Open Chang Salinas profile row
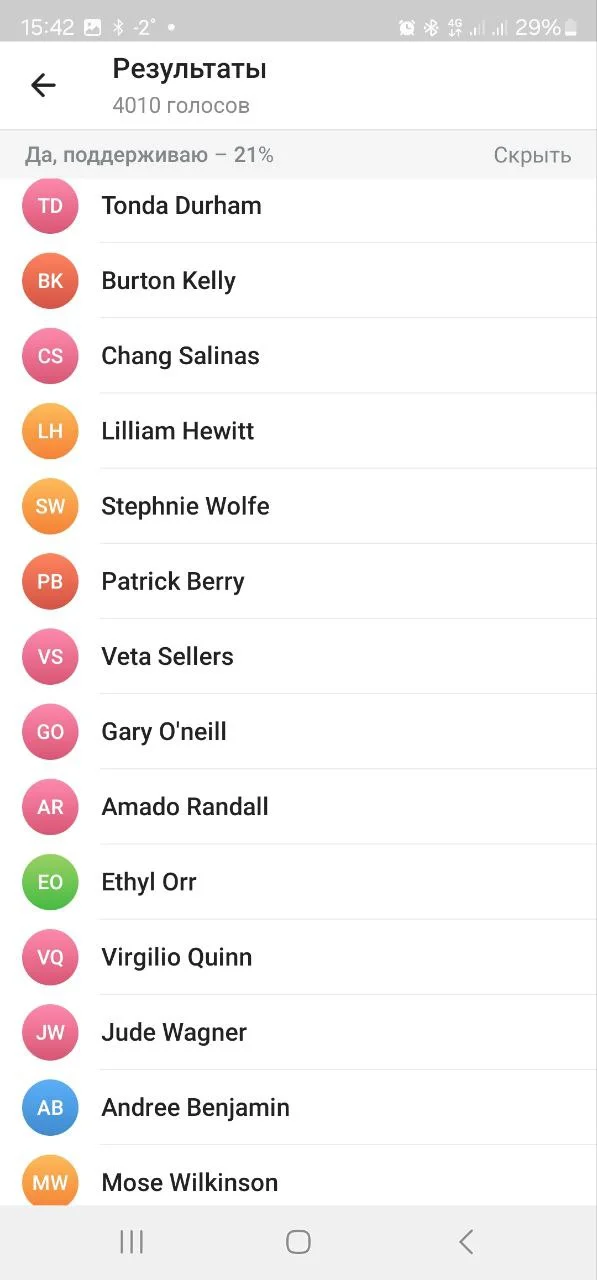This screenshot has width=597, height=1280. (x=298, y=356)
